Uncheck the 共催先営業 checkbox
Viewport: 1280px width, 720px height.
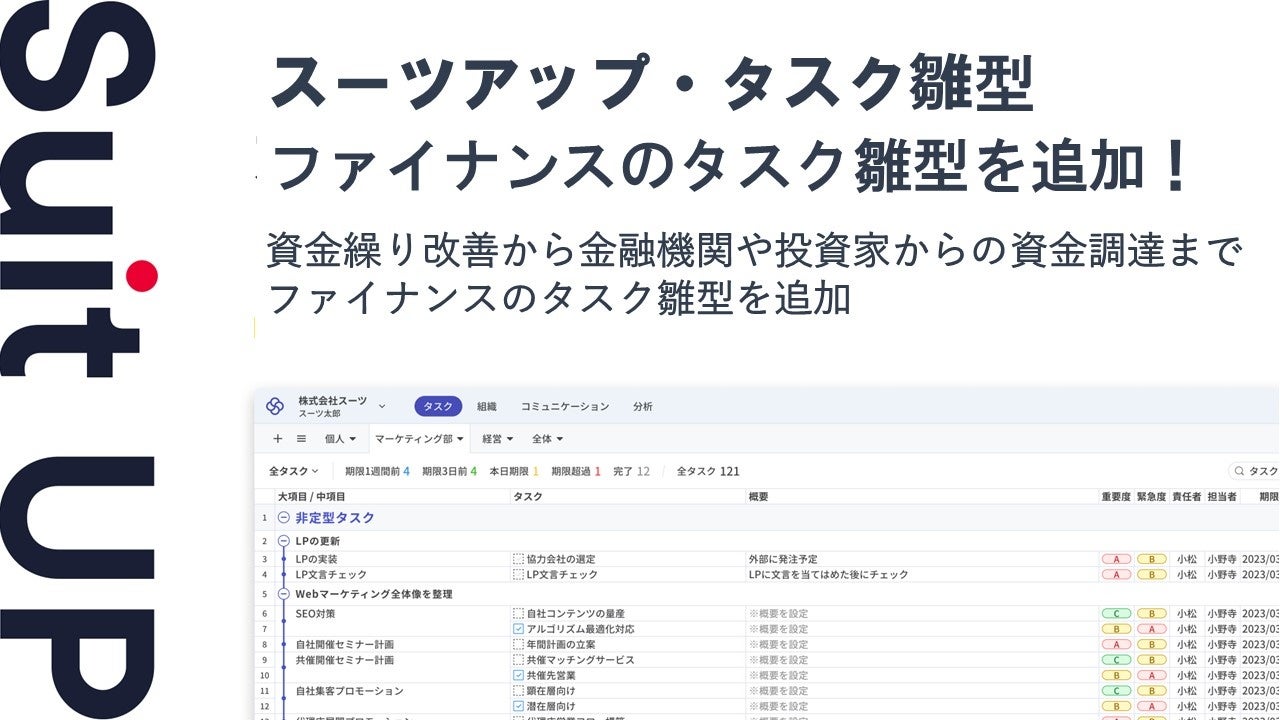coord(518,676)
